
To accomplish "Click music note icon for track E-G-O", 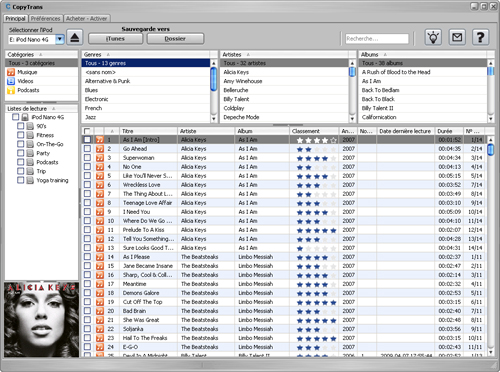I will click(x=100, y=347).
